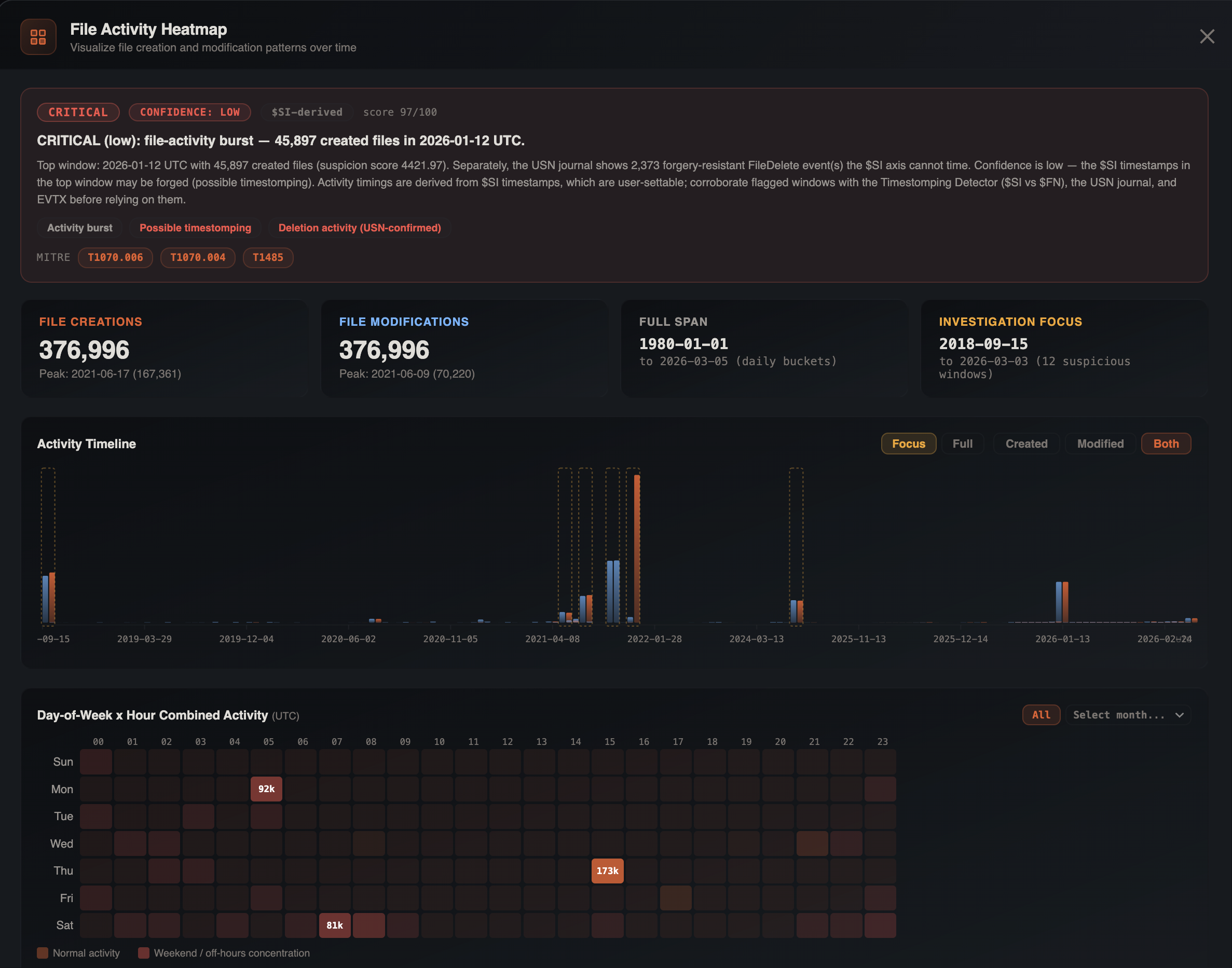This screenshot has width=1232, height=968.
Task: Click the Sat 08 heatmap cell
Action: tap(368, 925)
